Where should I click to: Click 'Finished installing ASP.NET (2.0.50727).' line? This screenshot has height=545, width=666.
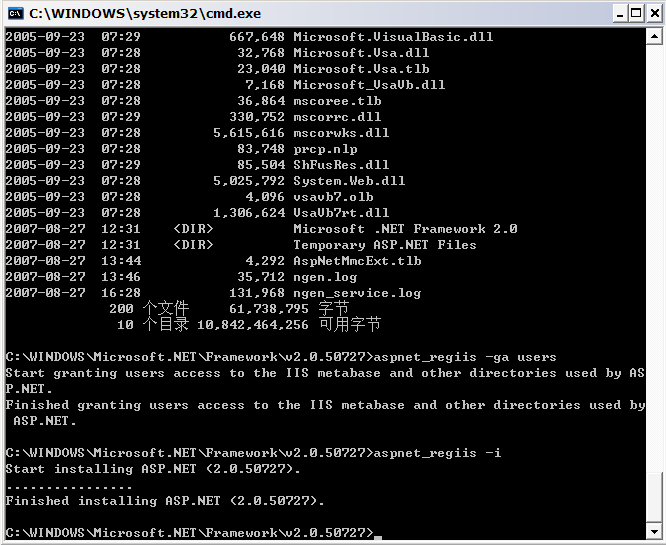(x=165, y=501)
